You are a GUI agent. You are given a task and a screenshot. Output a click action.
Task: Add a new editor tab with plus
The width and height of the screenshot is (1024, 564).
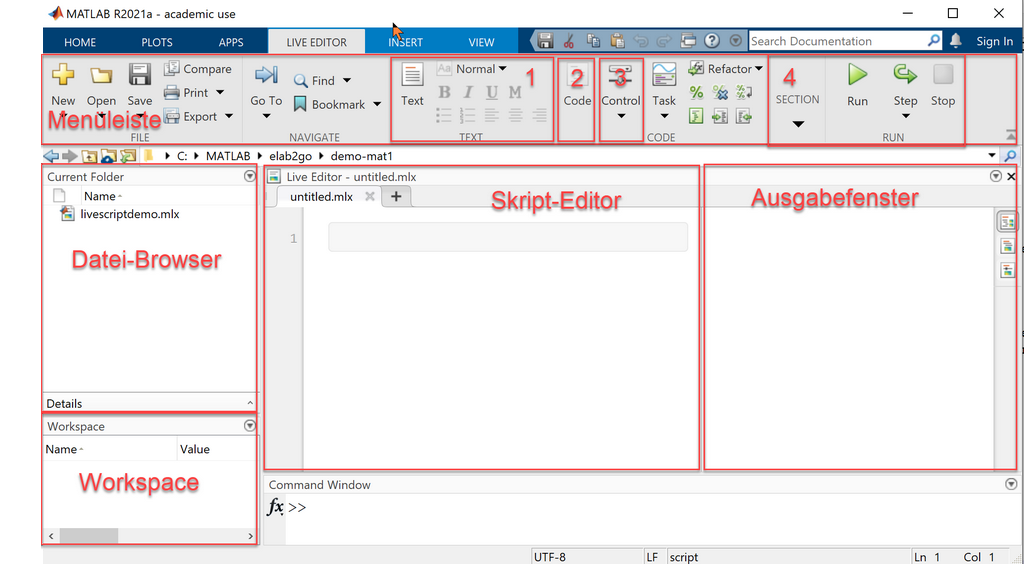click(396, 196)
